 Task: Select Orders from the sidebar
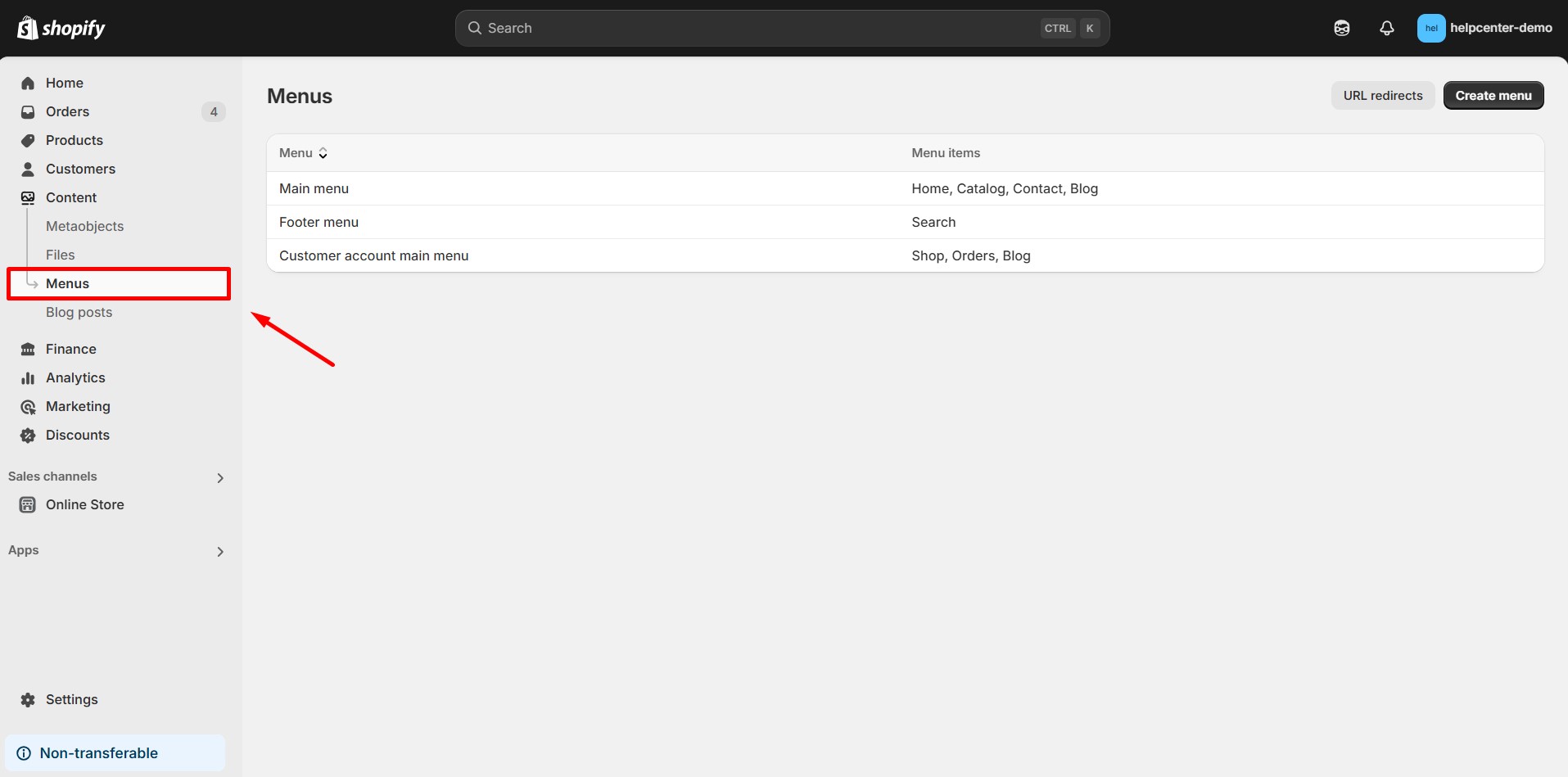pyautogui.click(x=67, y=111)
